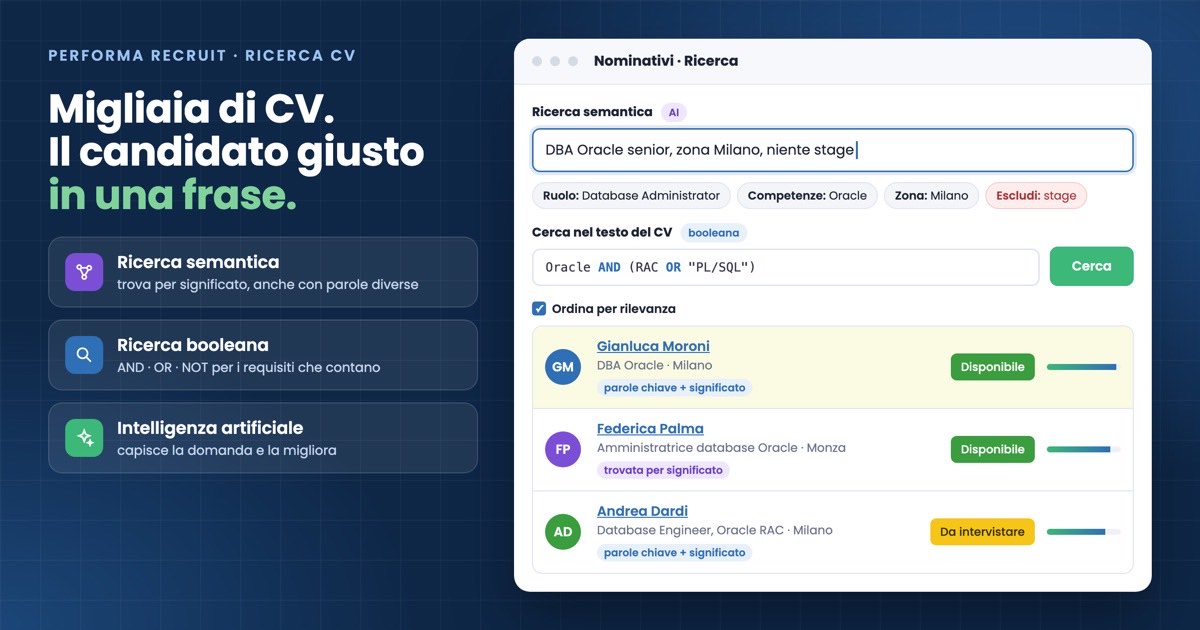Click the Ricerca semantica feature card title
Image resolution: width=1200 pixels, height=630 pixels.
198,262
